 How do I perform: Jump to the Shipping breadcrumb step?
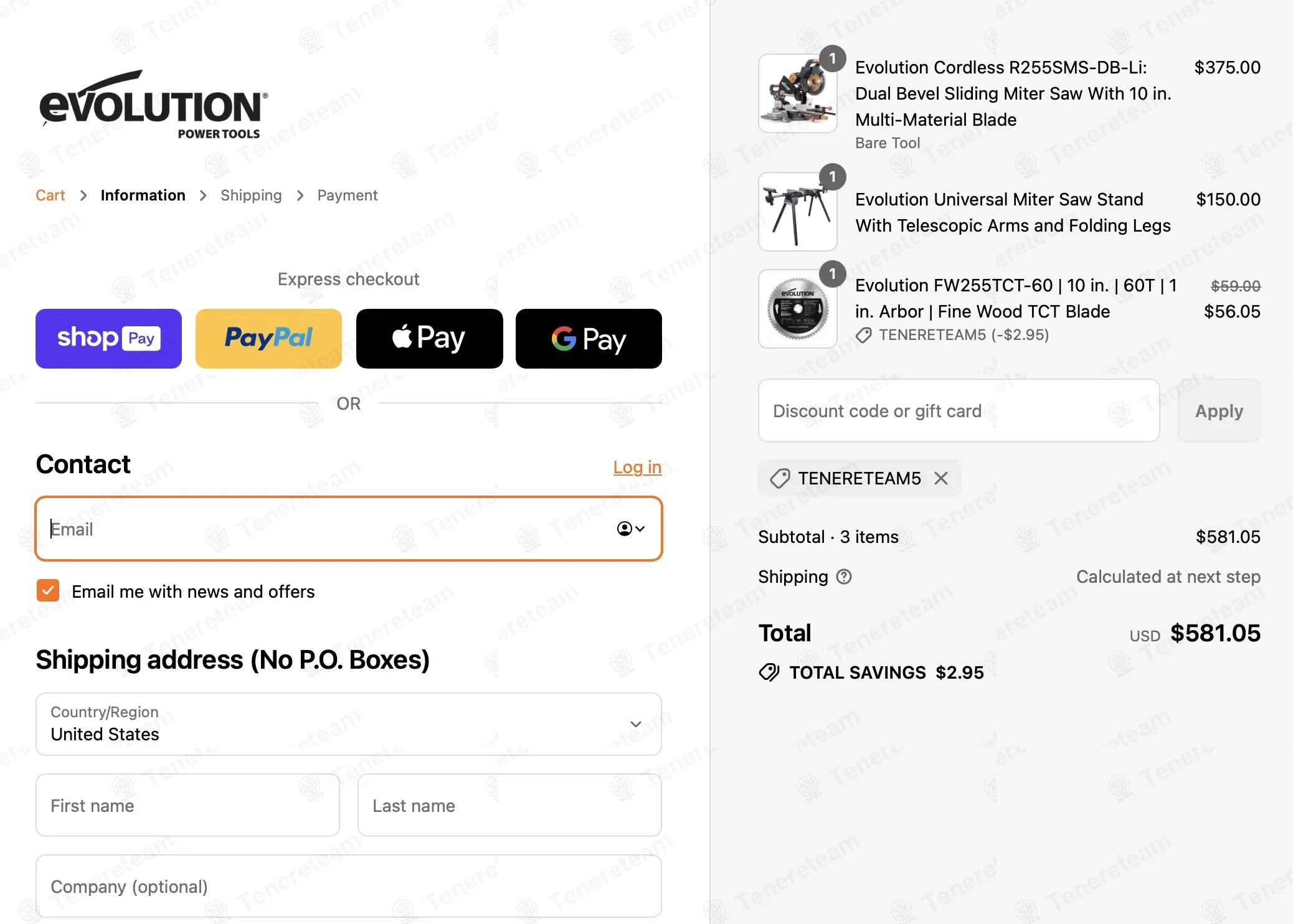coord(251,196)
